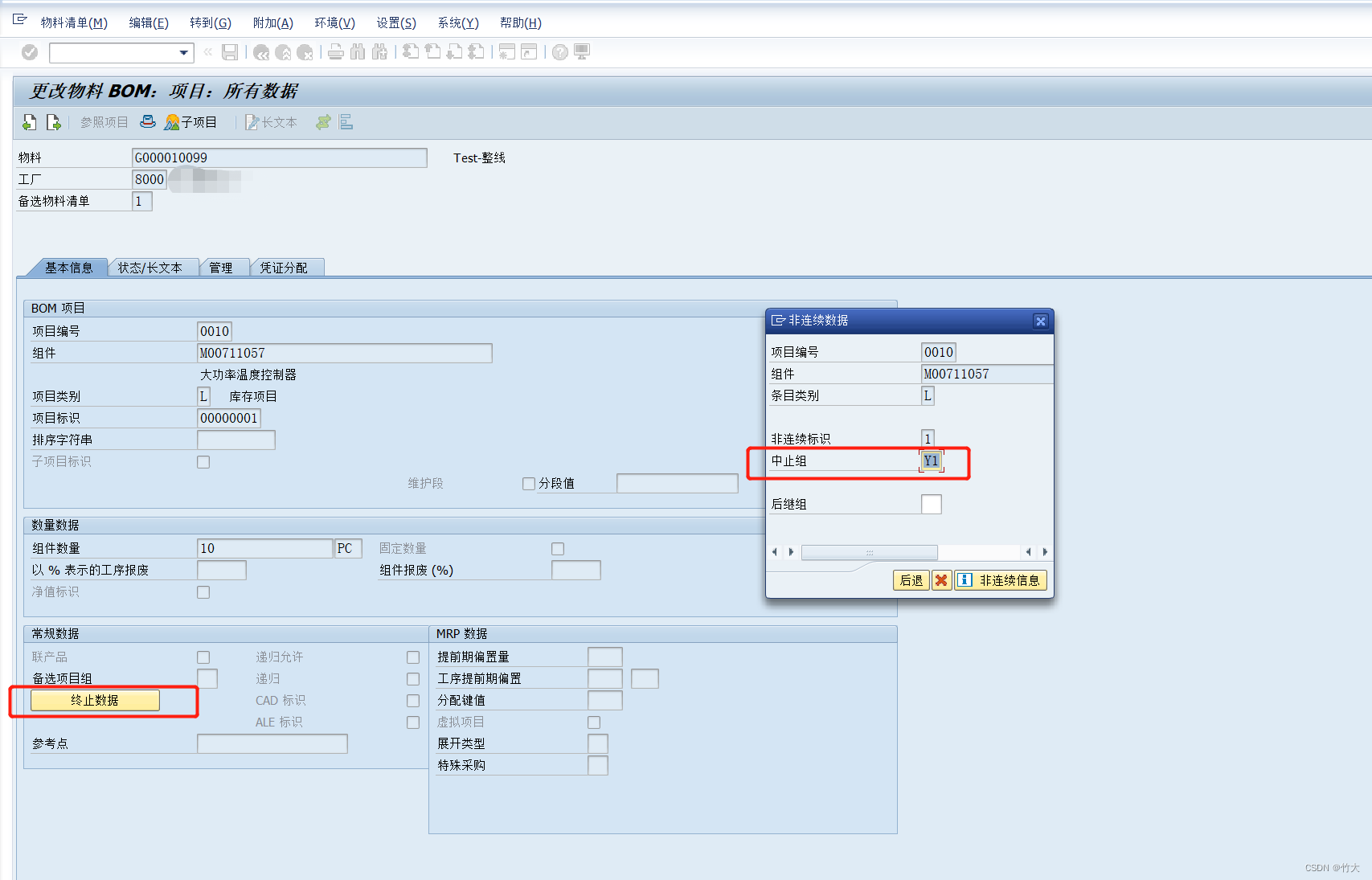This screenshot has height=880, width=1372.
Task: Click the green Back arrow icon
Action: [x=260, y=52]
